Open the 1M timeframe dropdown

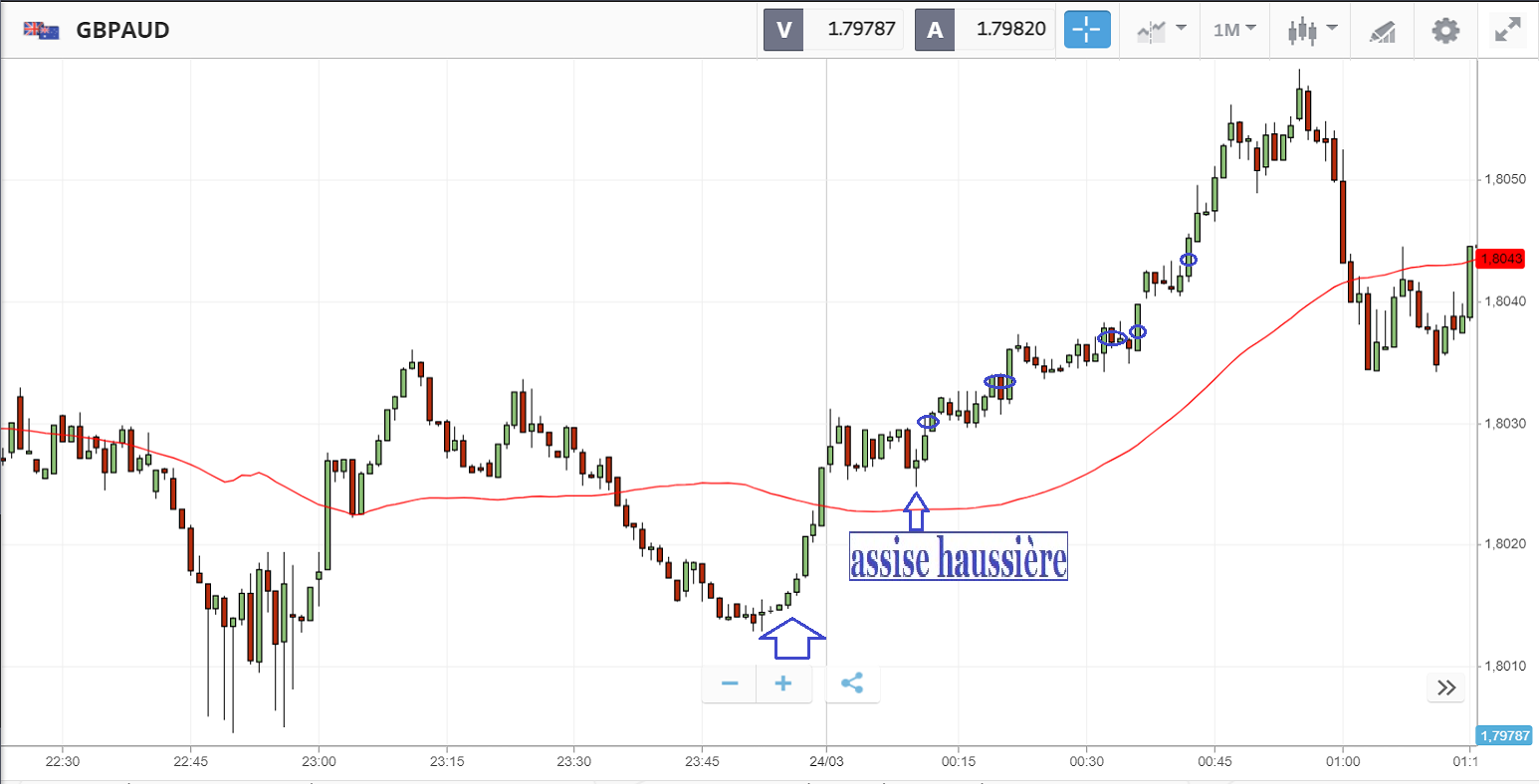[x=1234, y=30]
